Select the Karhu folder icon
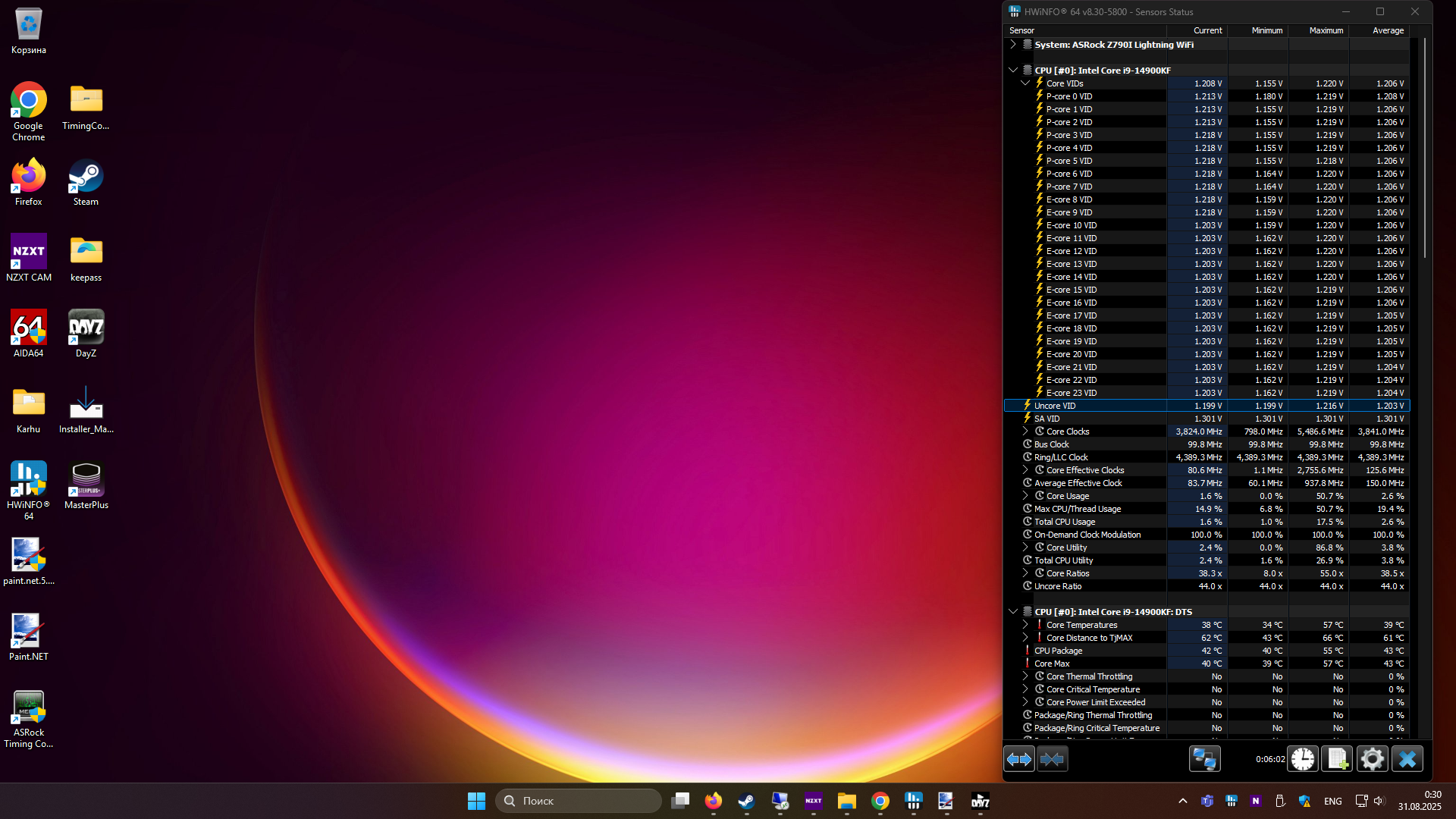1456x819 pixels. [29, 410]
